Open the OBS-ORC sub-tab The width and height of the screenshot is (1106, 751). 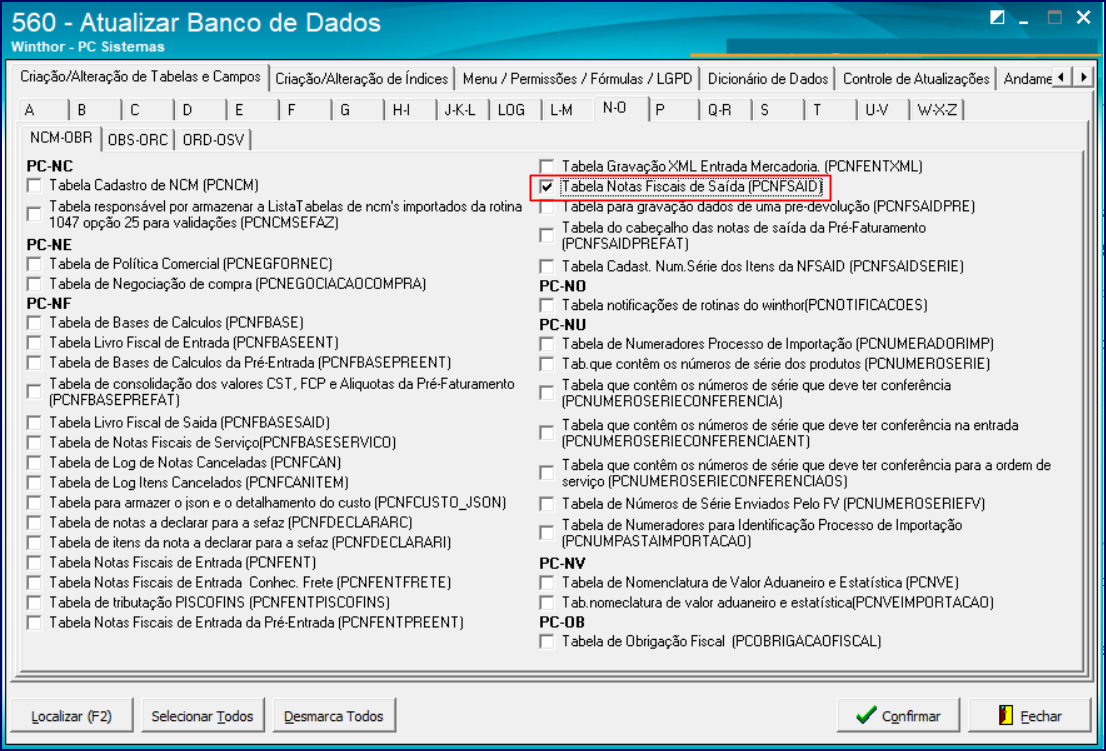coord(138,140)
